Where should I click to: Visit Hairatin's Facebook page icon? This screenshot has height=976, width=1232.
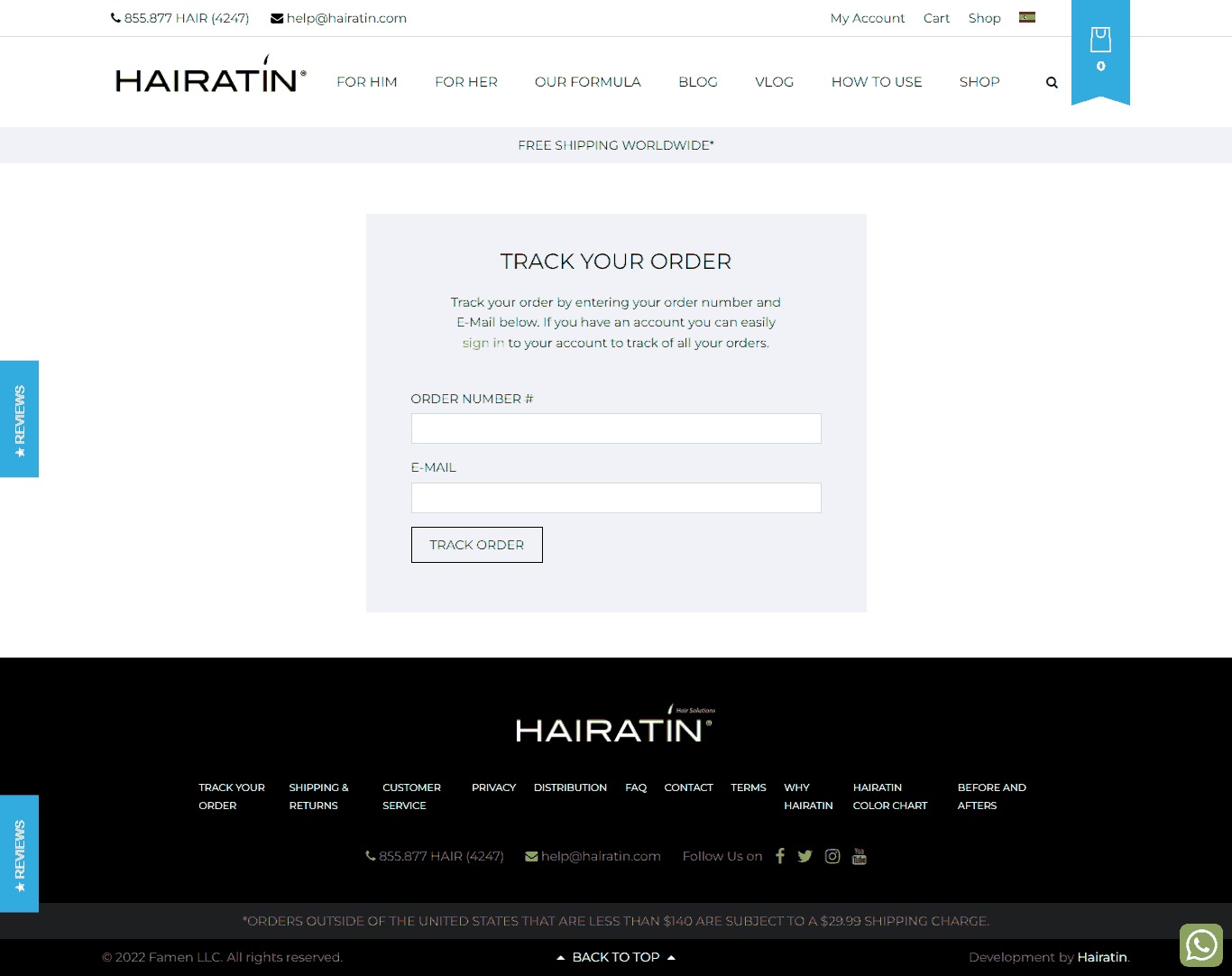coord(780,856)
